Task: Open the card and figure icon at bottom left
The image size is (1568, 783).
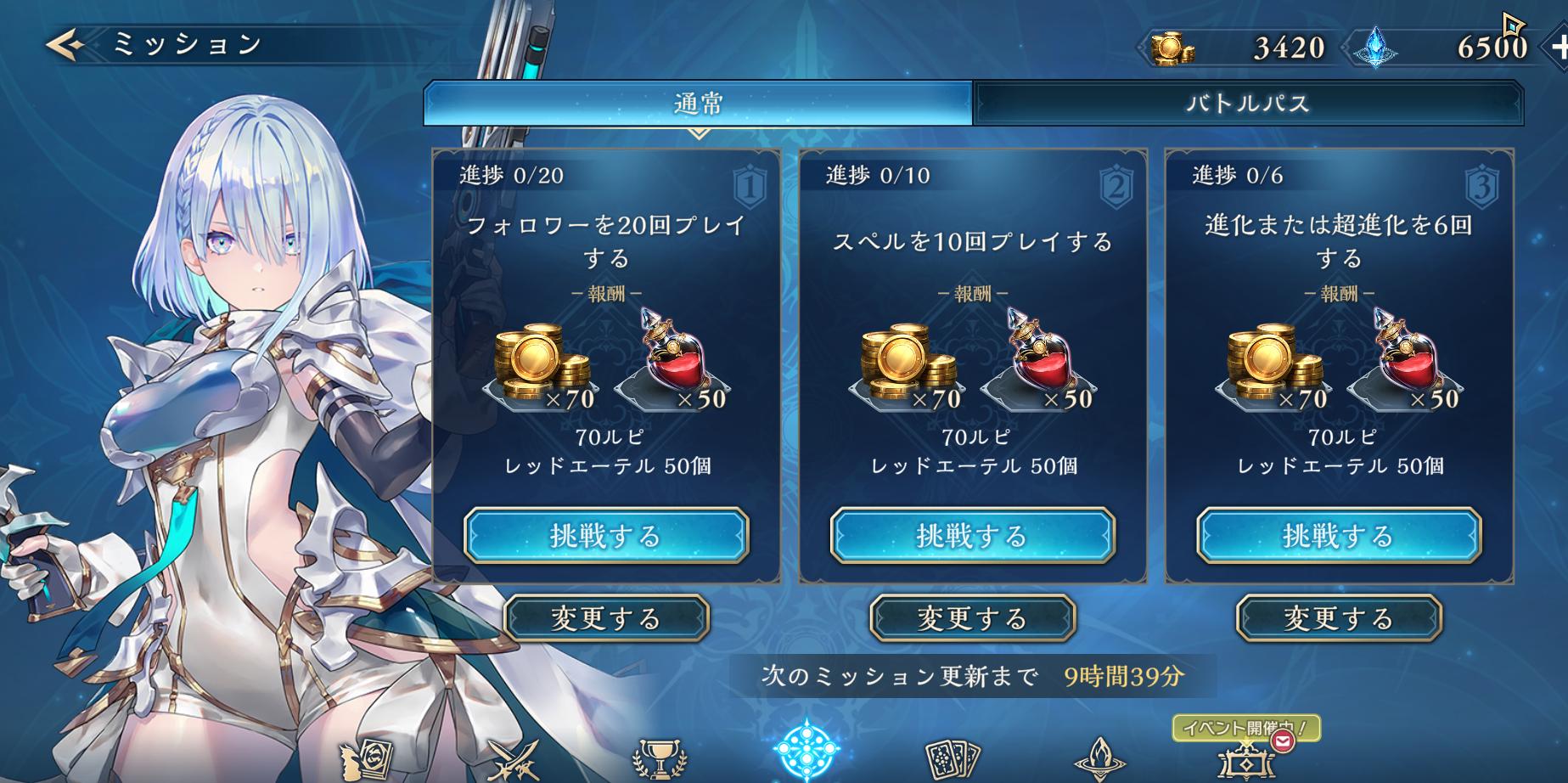Action: tap(366, 758)
